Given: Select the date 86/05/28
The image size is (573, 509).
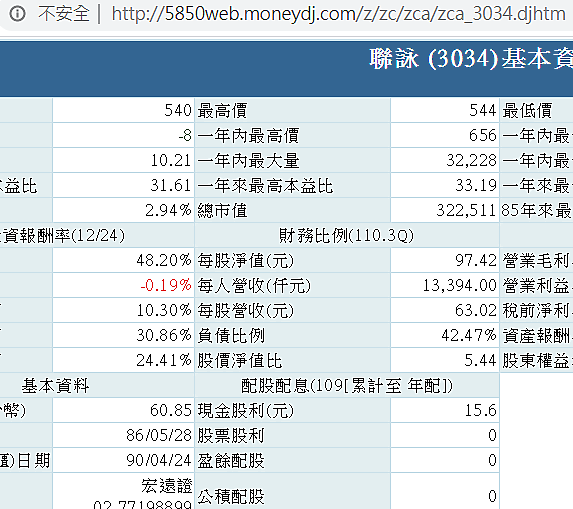Looking at the screenshot, I should 159,436.
